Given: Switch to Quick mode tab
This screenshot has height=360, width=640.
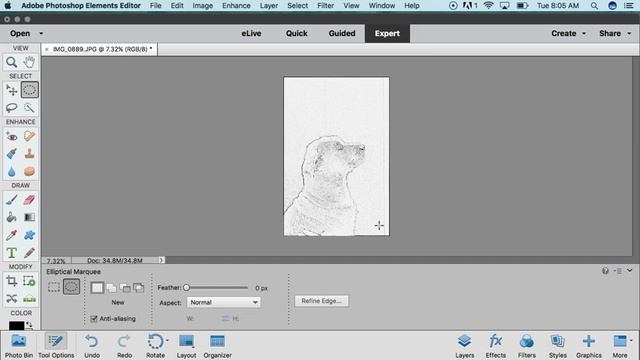Looking at the screenshot, I should click(296, 33).
